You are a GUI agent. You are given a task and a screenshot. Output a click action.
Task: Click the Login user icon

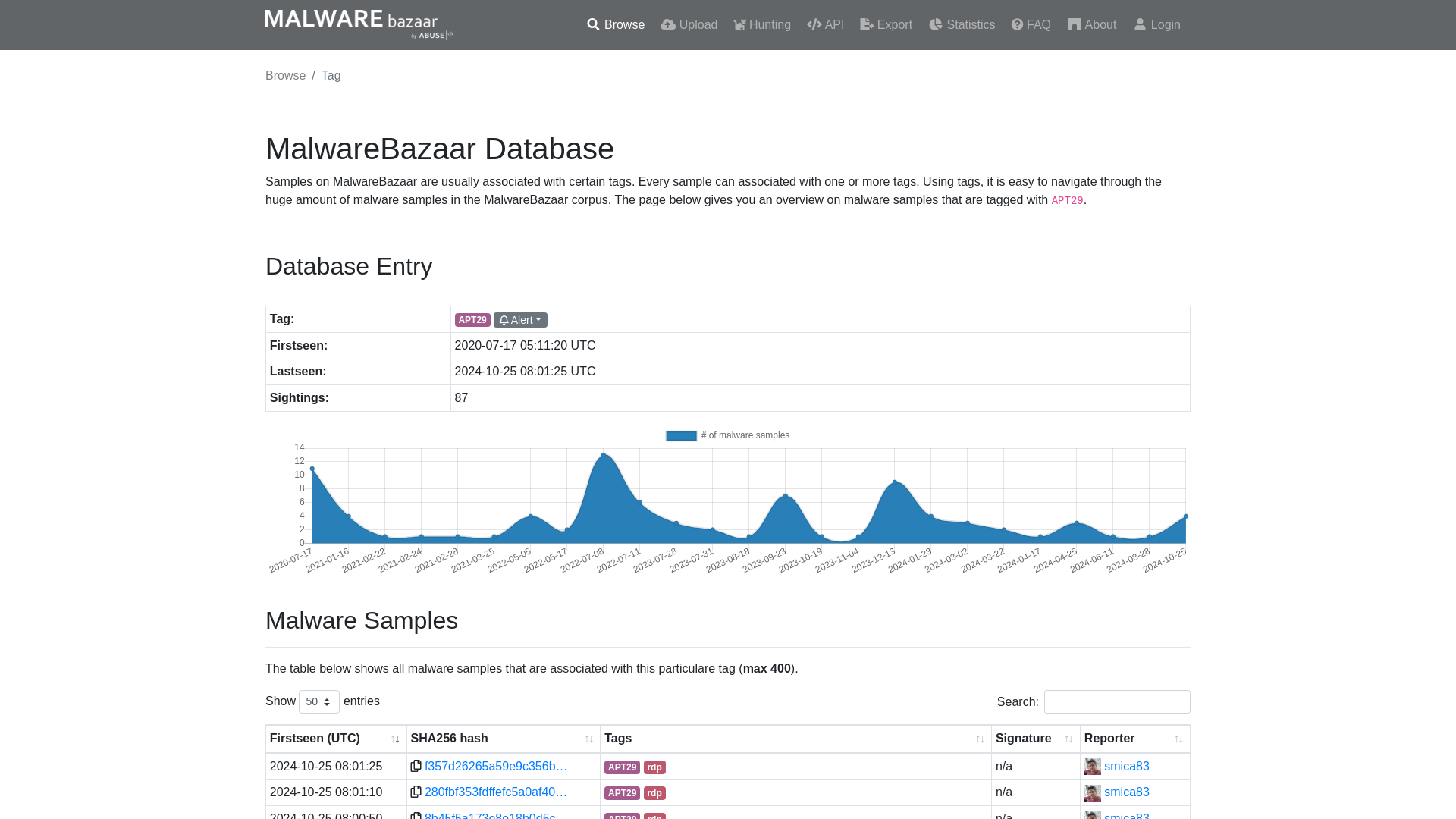pos(1140,25)
